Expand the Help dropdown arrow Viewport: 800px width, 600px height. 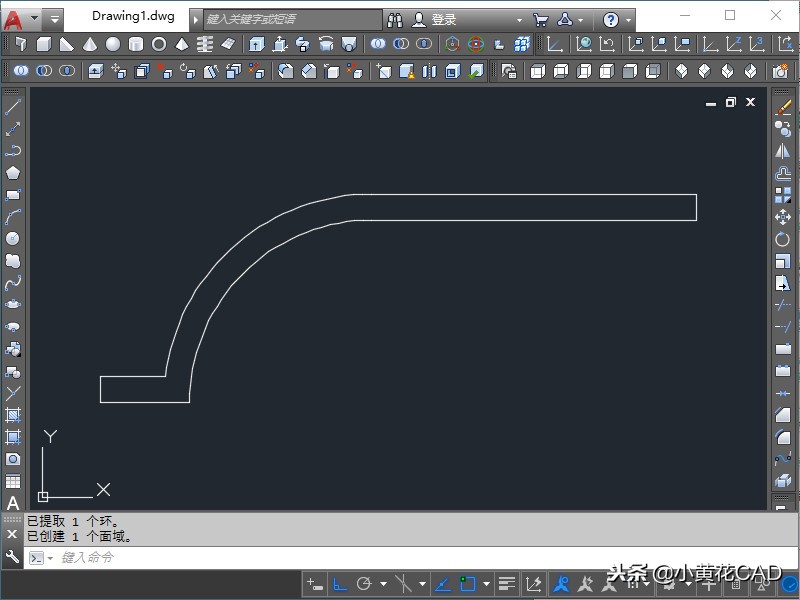[x=628, y=19]
